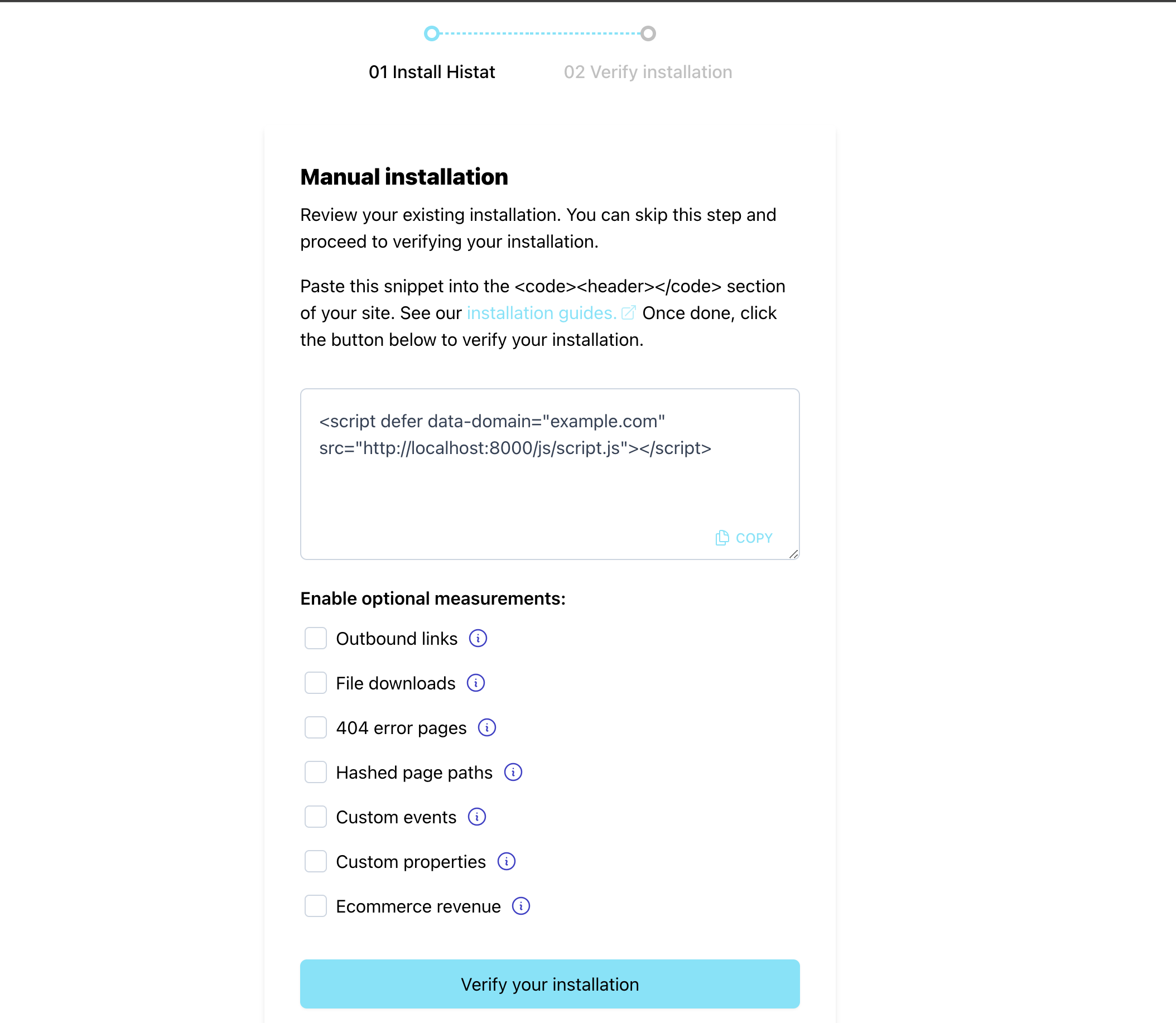1176x1023 pixels.
Task: Click Verify your installation button
Action: [549, 985]
